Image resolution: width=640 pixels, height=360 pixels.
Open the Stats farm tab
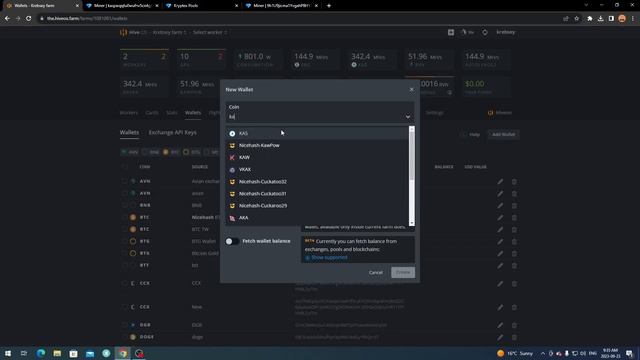point(172,113)
